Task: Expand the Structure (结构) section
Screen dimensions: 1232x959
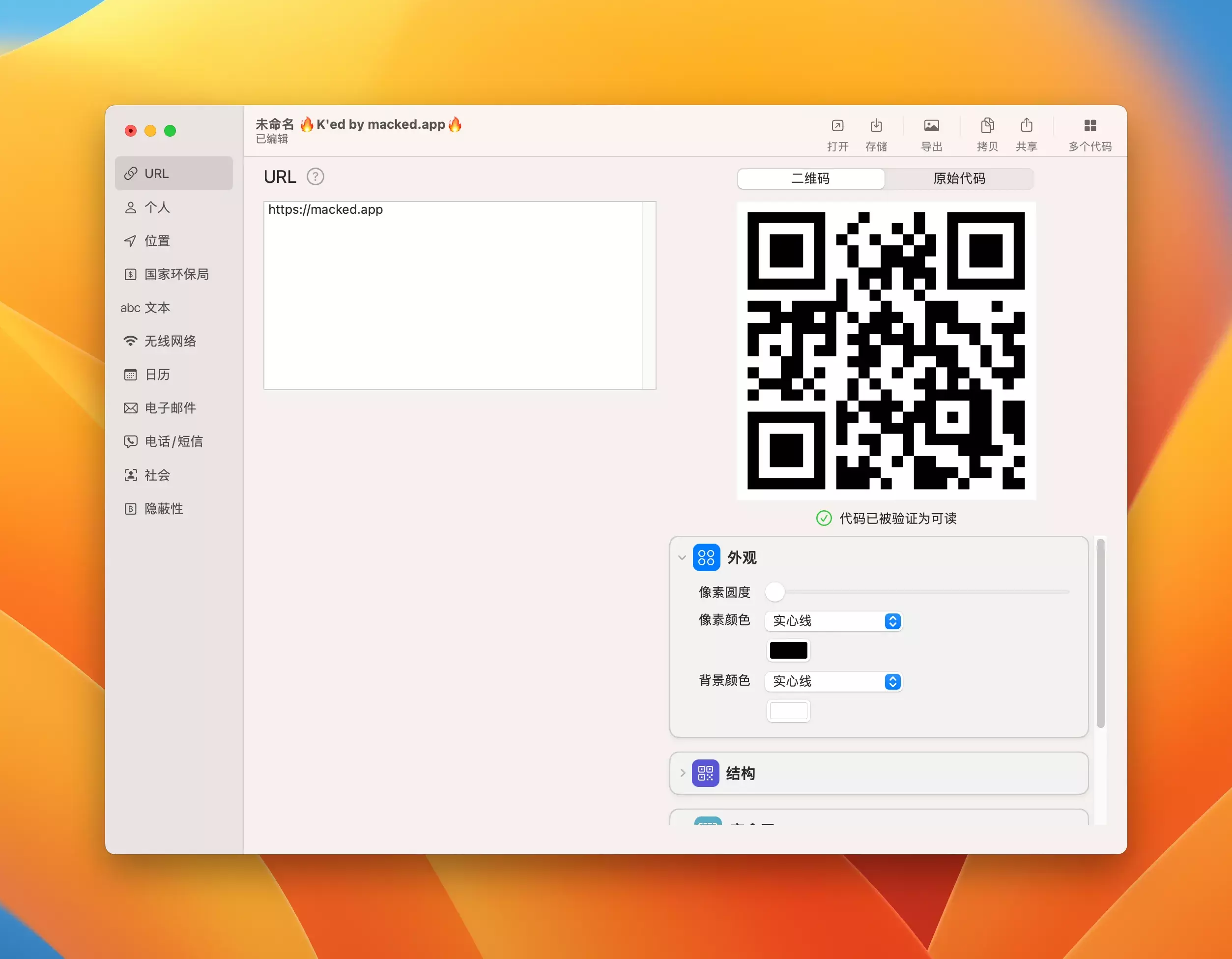Action: (682, 773)
